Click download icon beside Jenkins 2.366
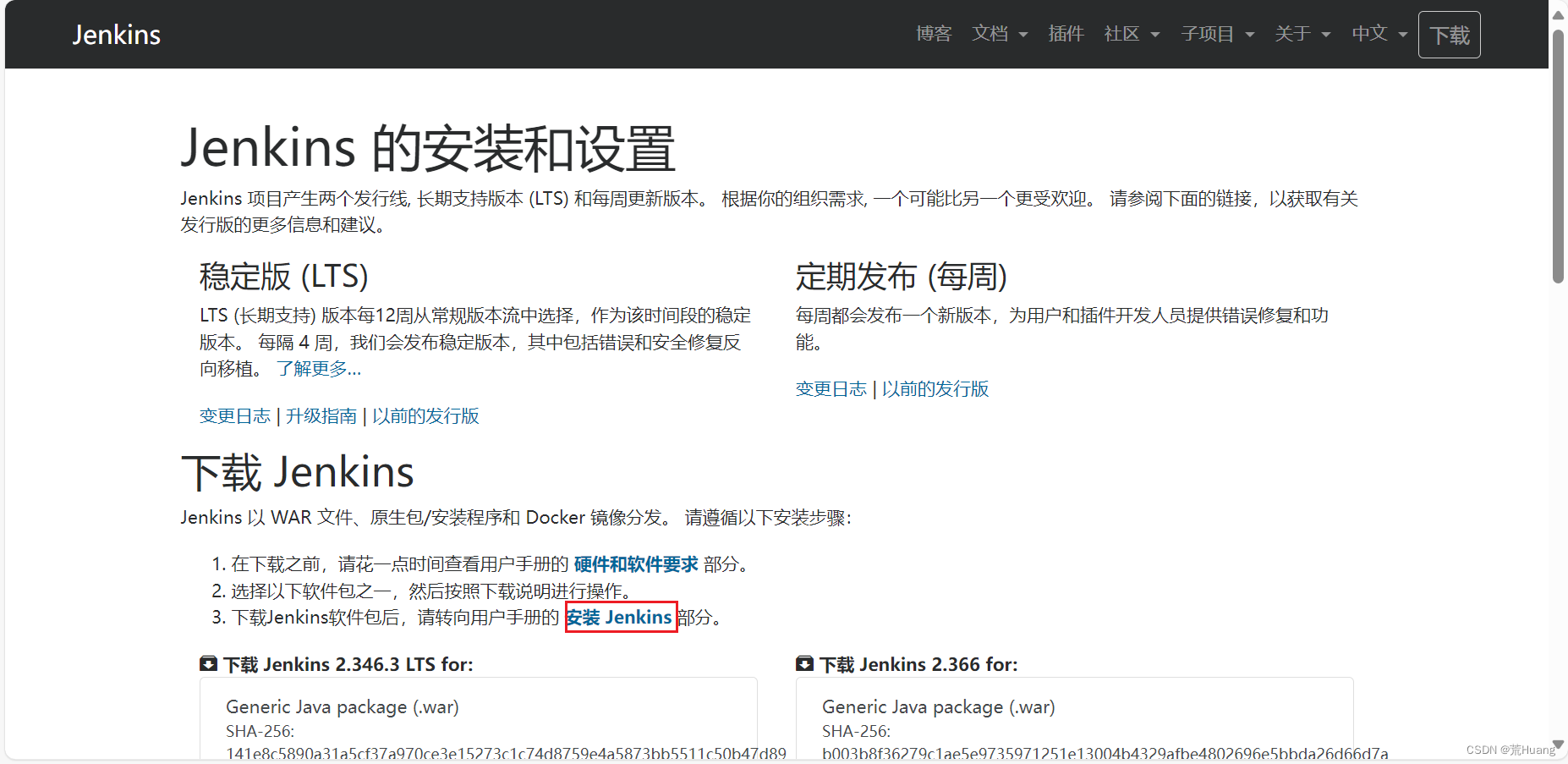The width and height of the screenshot is (1568, 764). [804, 664]
